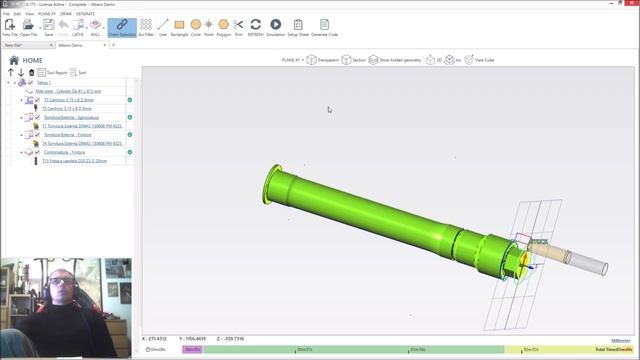The width and height of the screenshot is (640, 360).
Task: Click the yellow segment of the time bar
Action: coord(569,350)
